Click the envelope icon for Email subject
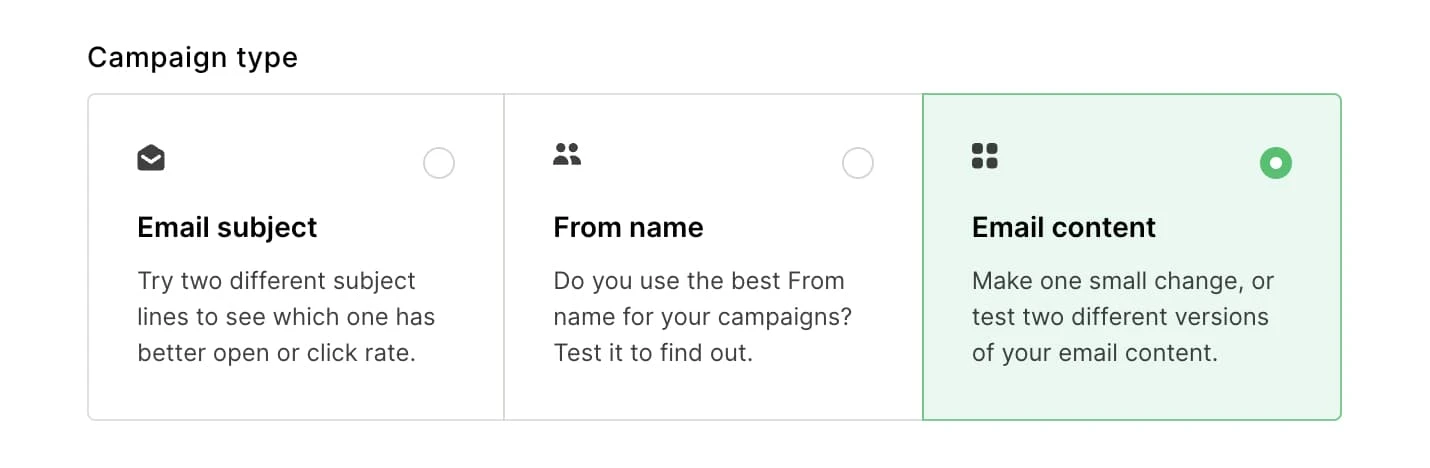The height and width of the screenshot is (468, 1430). pos(151,157)
